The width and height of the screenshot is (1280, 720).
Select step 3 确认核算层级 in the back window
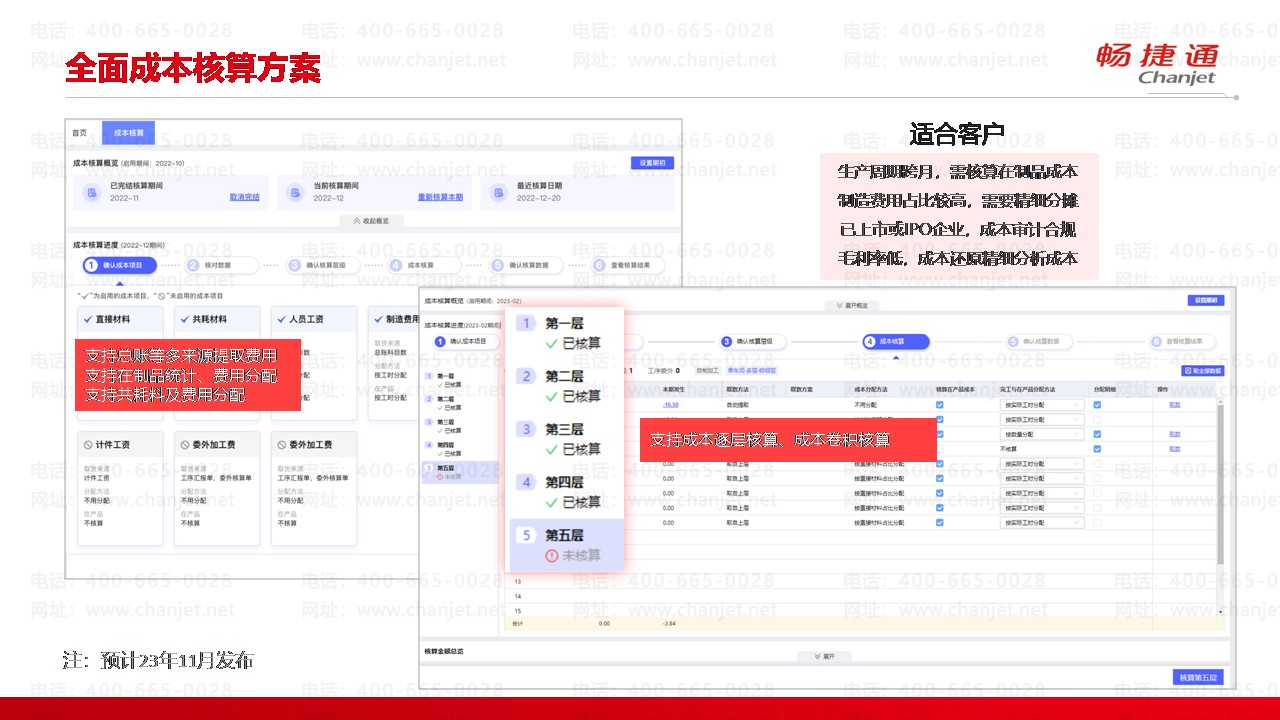(x=323, y=265)
